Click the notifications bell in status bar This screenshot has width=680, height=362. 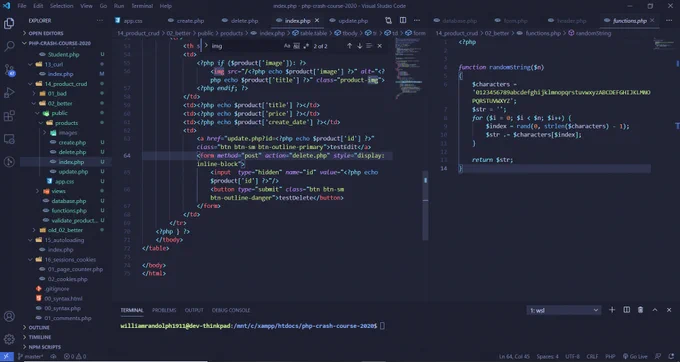(x=671, y=356)
